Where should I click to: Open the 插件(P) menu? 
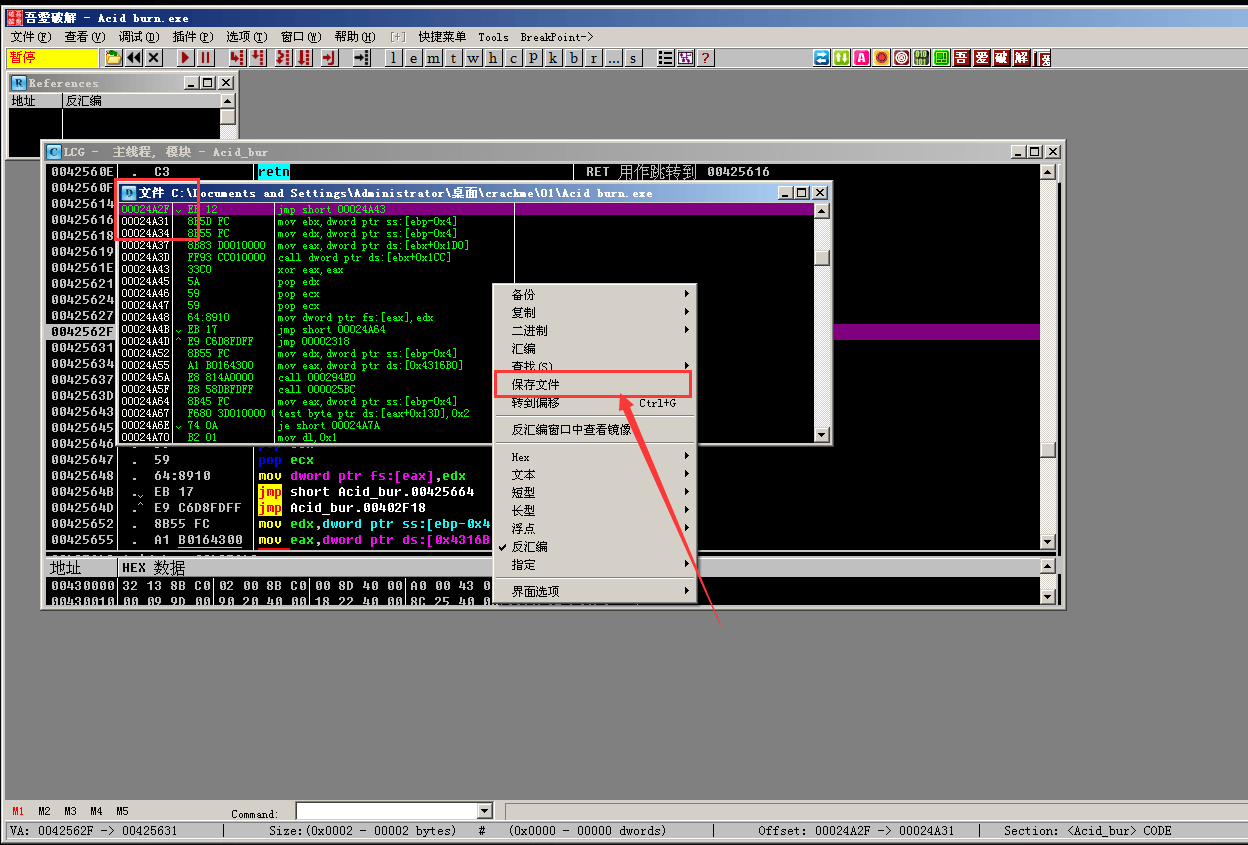pos(192,37)
